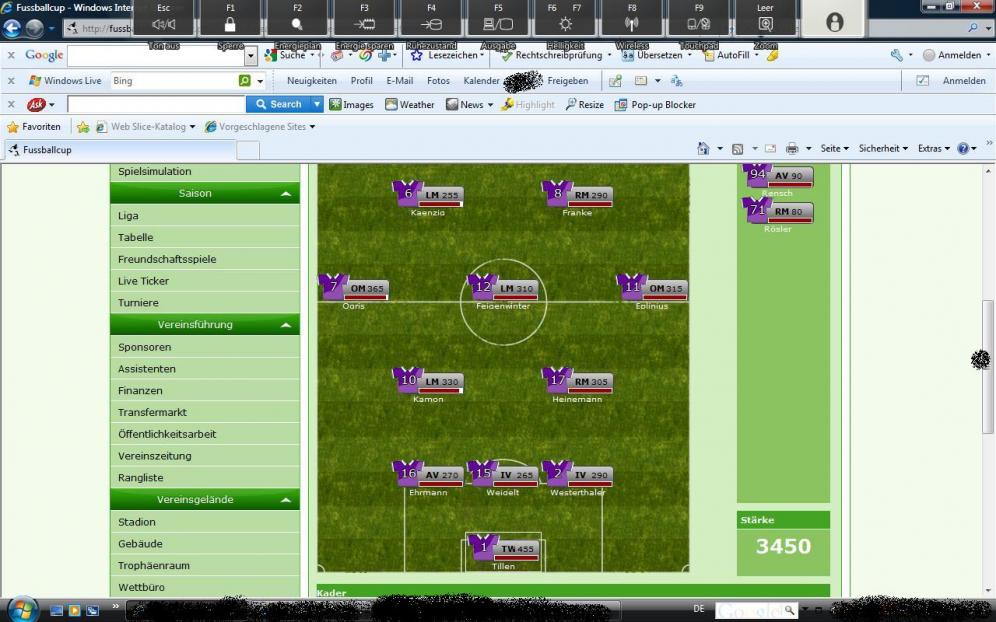Open the Tabelle link
The image size is (996, 622).
[136, 237]
